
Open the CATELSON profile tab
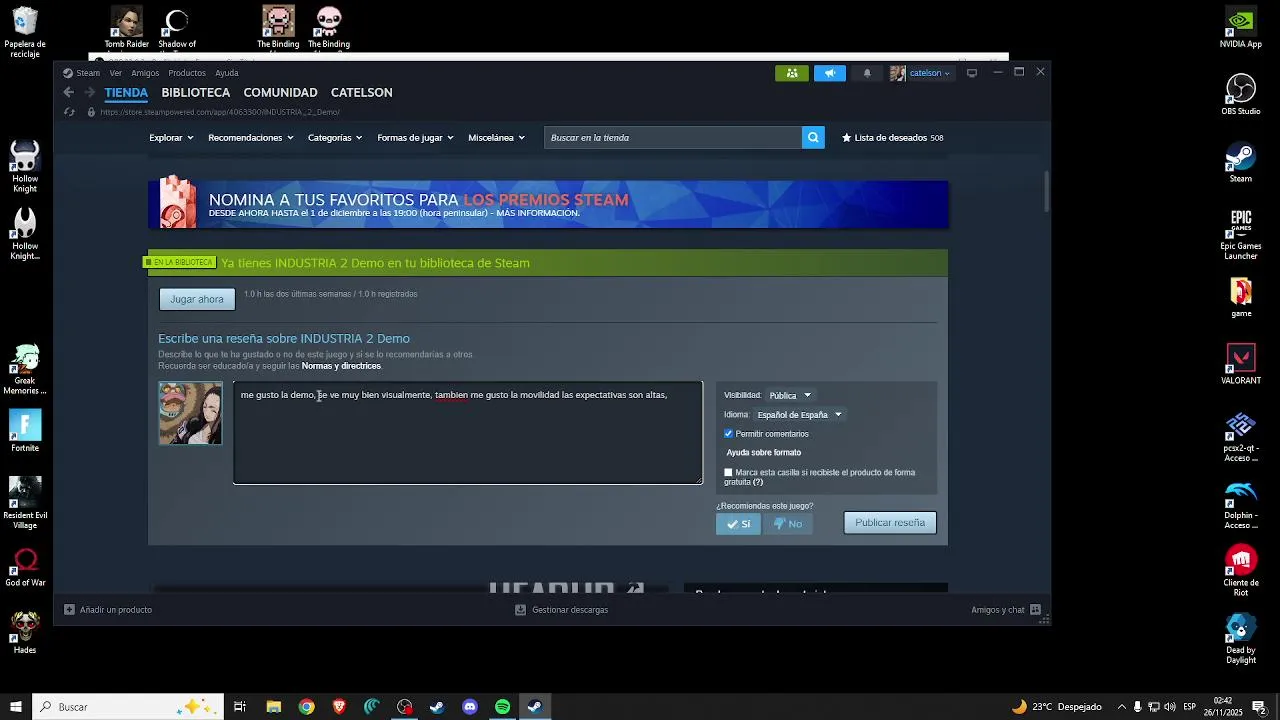362,92
